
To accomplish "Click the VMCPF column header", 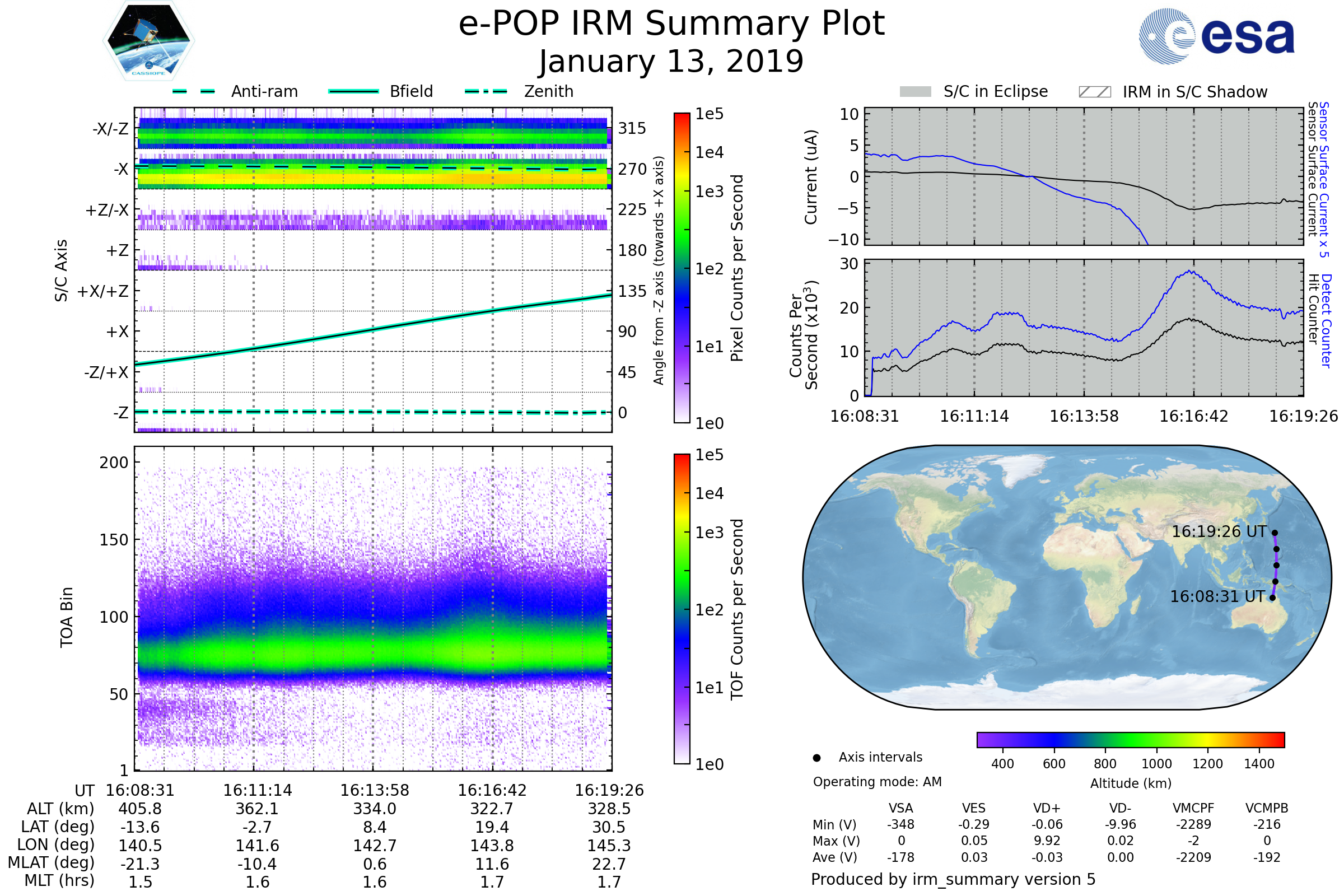I will pyautogui.click(x=1193, y=808).
